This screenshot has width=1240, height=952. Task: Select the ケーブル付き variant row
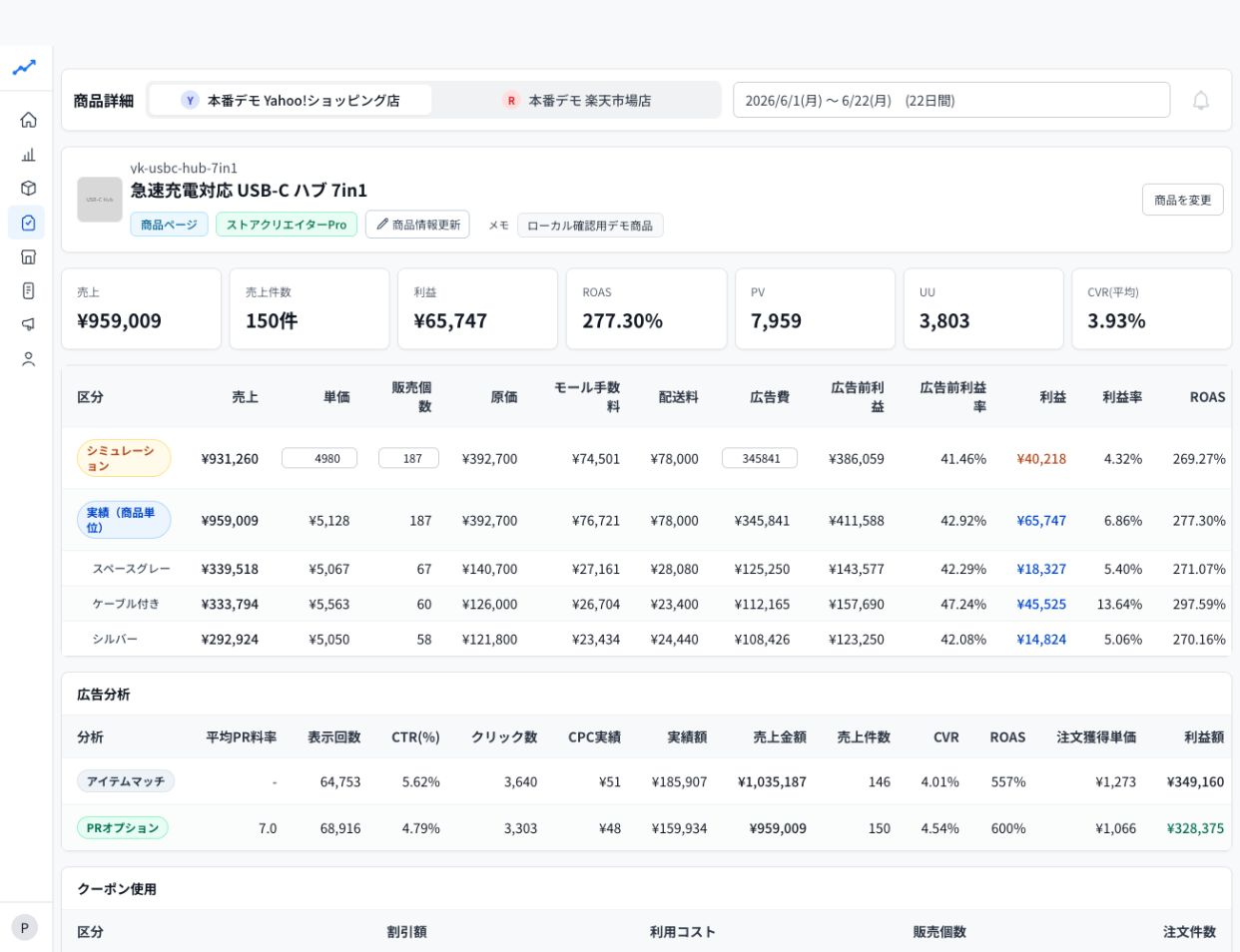click(x=646, y=604)
